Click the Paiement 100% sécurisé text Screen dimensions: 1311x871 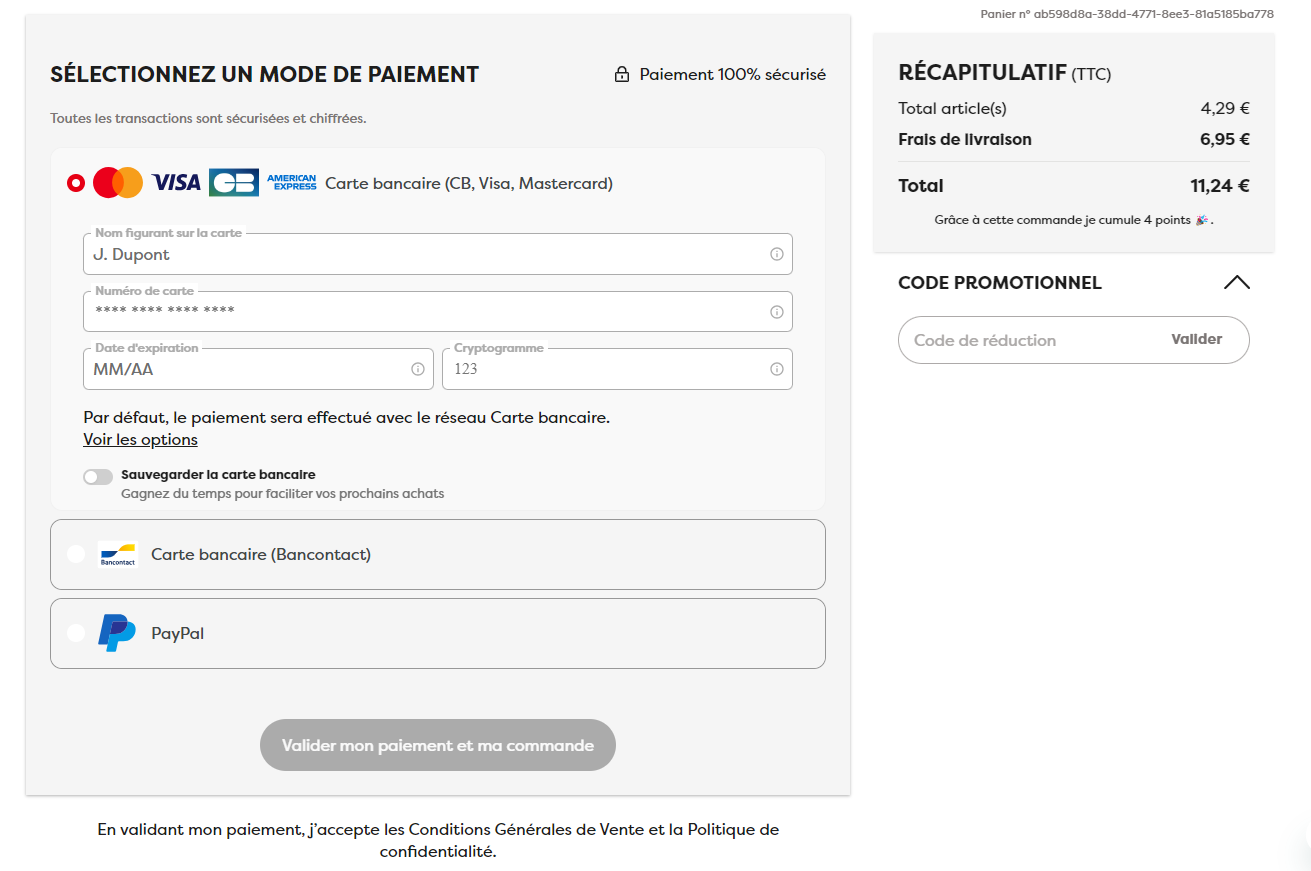733,74
